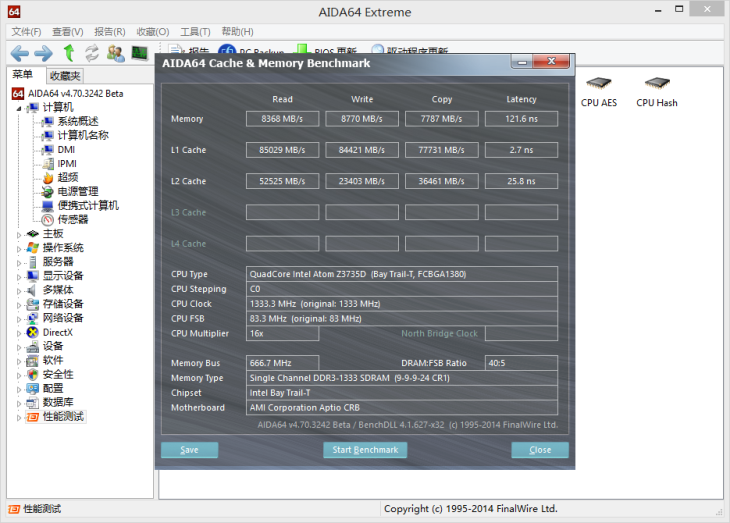Screen dimensions: 730x523
Task: Select the CPU Hash benchmark icon
Action: tap(657, 93)
